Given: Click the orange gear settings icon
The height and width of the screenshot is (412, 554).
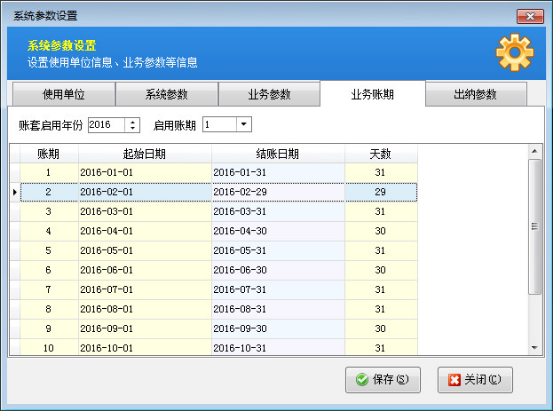Looking at the screenshot, I should pos(514,52).
